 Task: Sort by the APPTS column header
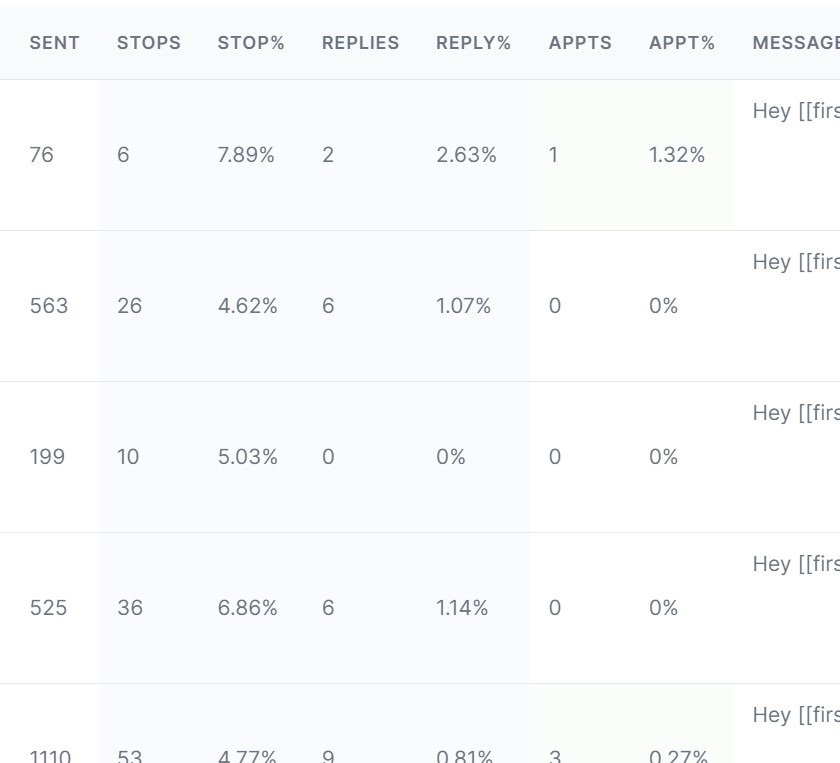(x=580, y=43)
